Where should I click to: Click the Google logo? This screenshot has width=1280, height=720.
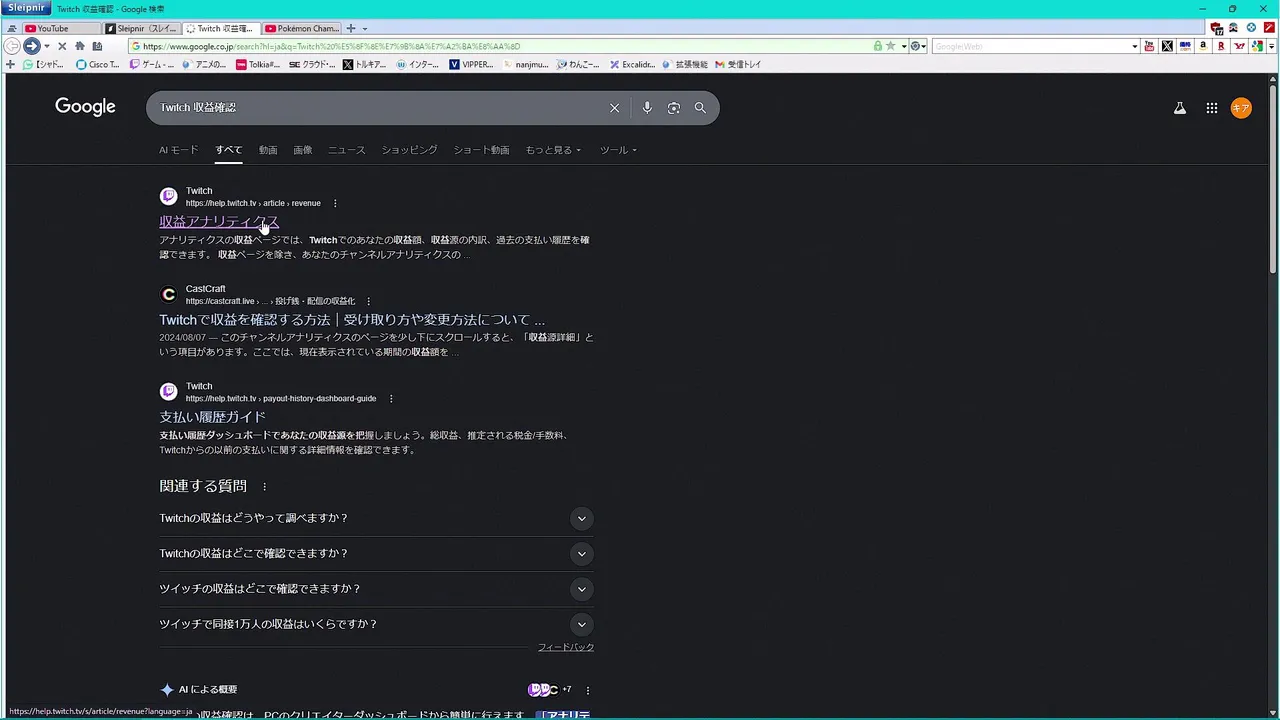click(x=85, y=107)
